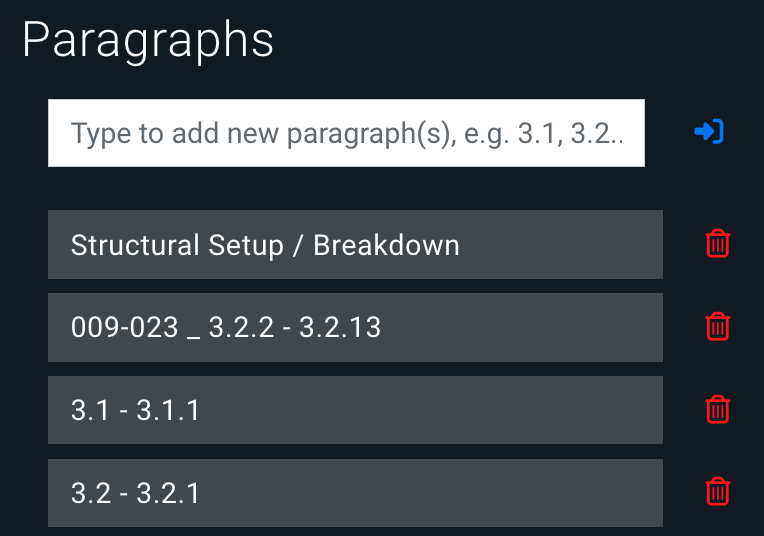Open the 3.2 - 3.2.1 paragraph row
764x536 pixels.
click(355, 492)
